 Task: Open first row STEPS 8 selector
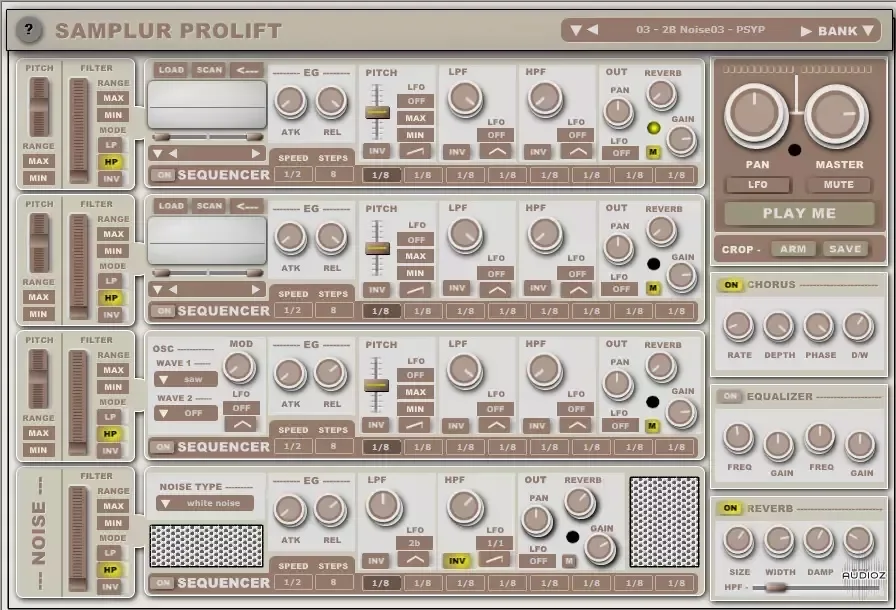(x=333, y=174)
